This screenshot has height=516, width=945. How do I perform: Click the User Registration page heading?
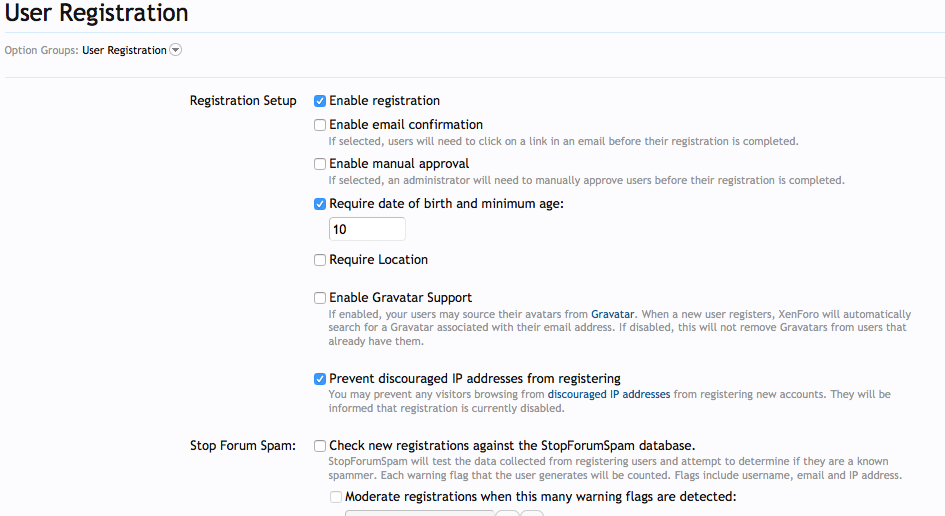point(97,14)
